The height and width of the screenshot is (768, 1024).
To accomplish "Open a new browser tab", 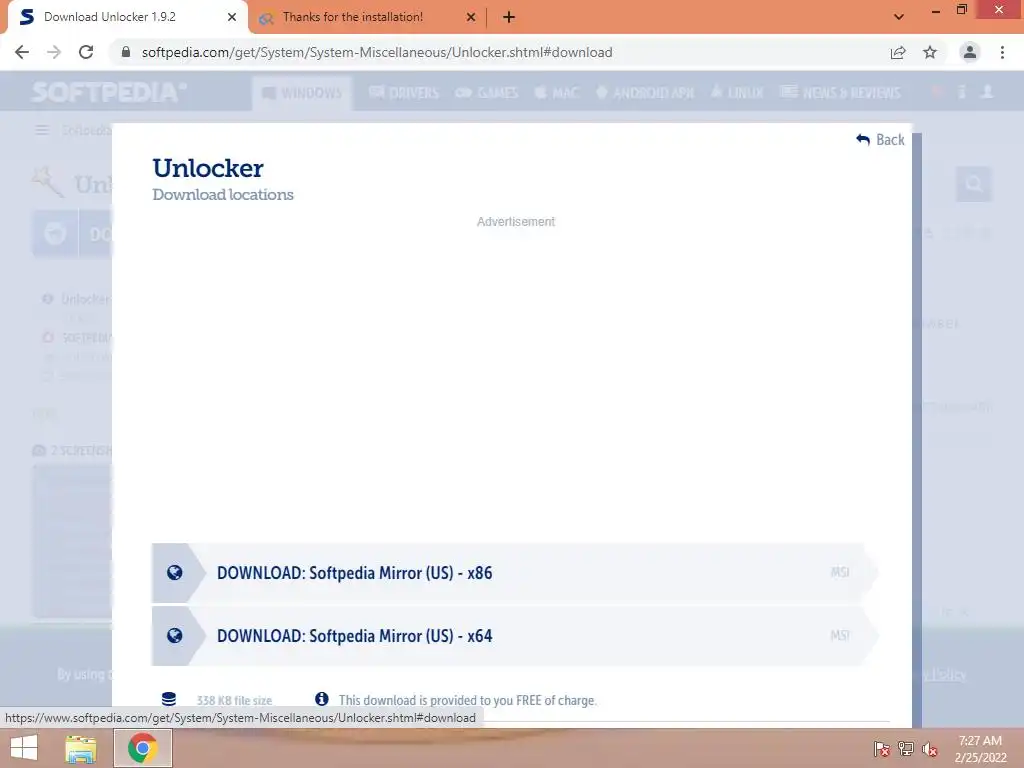I will pos(509,17).
